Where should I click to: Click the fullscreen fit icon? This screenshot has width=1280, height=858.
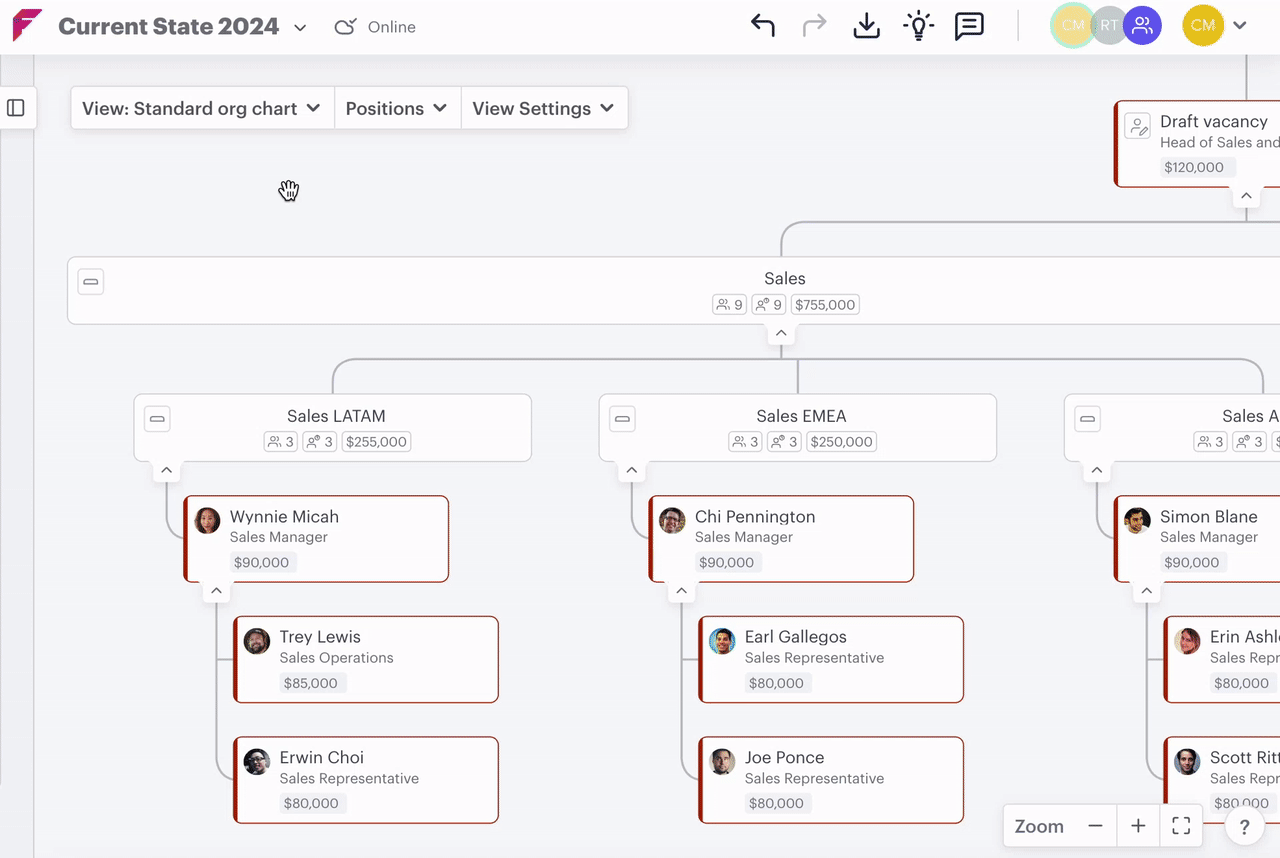click(x=1181, y=826)
